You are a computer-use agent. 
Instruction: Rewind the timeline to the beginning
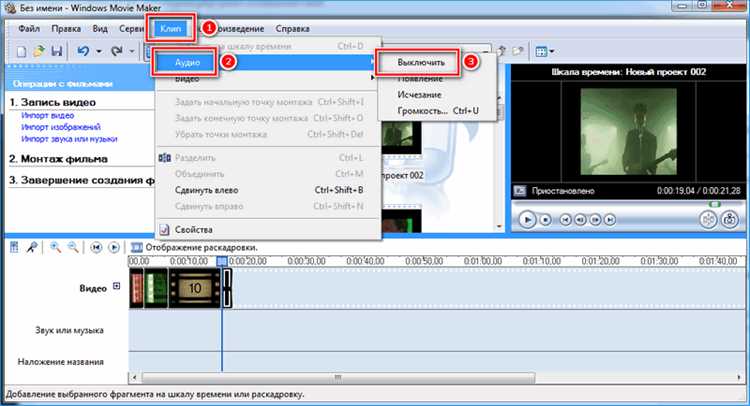coord(96,247)
